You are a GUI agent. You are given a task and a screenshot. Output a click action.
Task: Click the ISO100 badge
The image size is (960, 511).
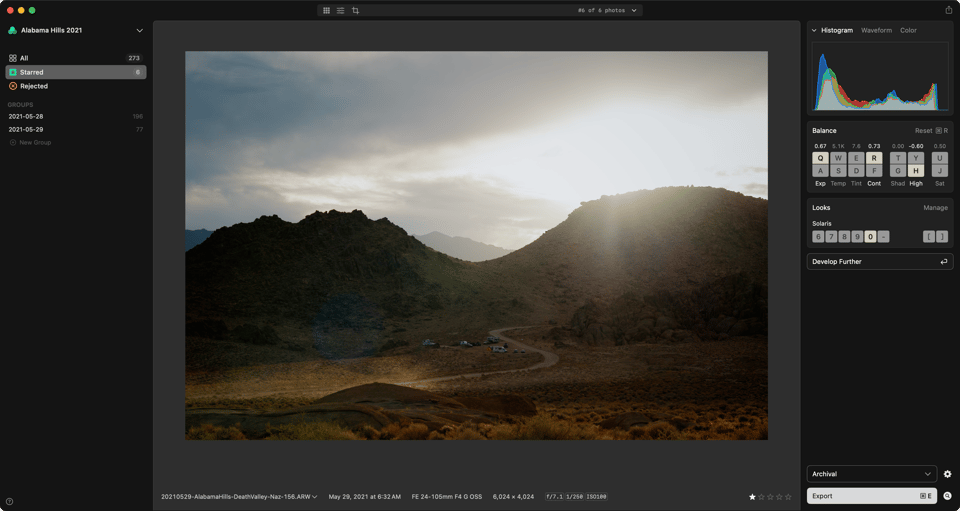click(596, 497)
